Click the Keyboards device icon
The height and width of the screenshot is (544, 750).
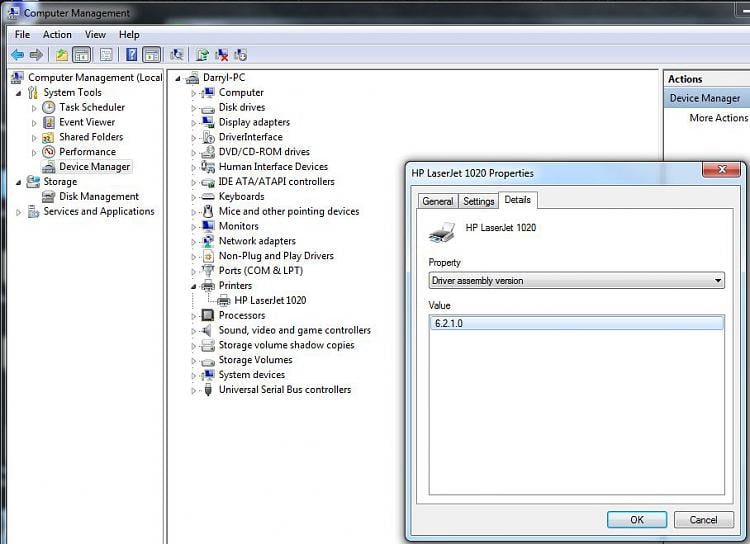pos(208,197)
